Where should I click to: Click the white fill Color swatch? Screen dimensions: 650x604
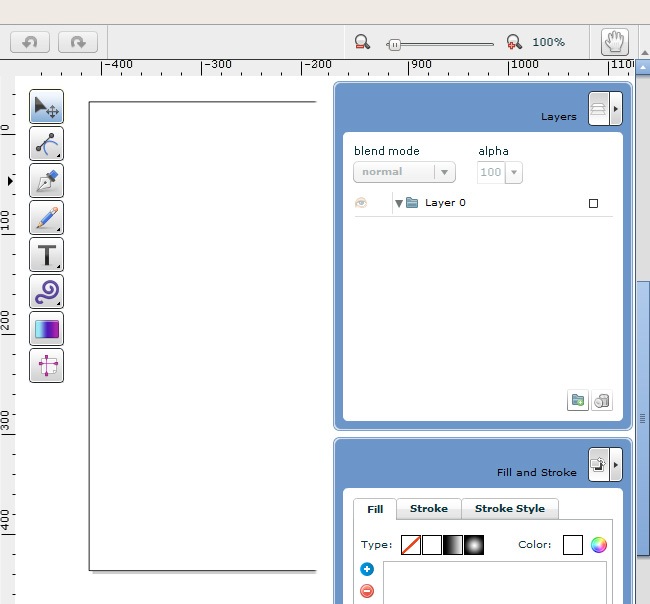click(x=572, y=545)
